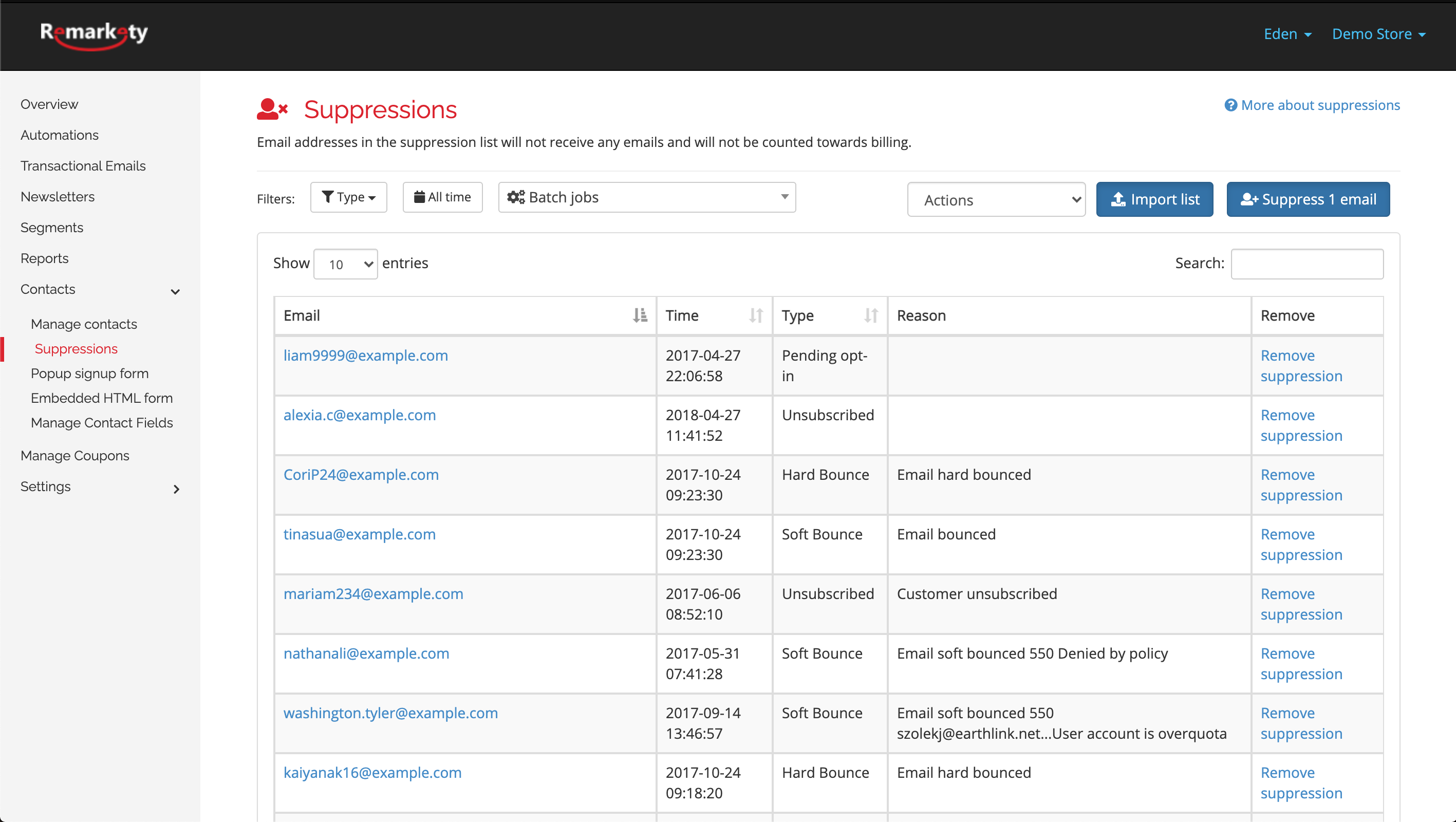Collapse the Contacts sidebar section
Viewport: 1456px width, 822px height.
pos(175,292)
